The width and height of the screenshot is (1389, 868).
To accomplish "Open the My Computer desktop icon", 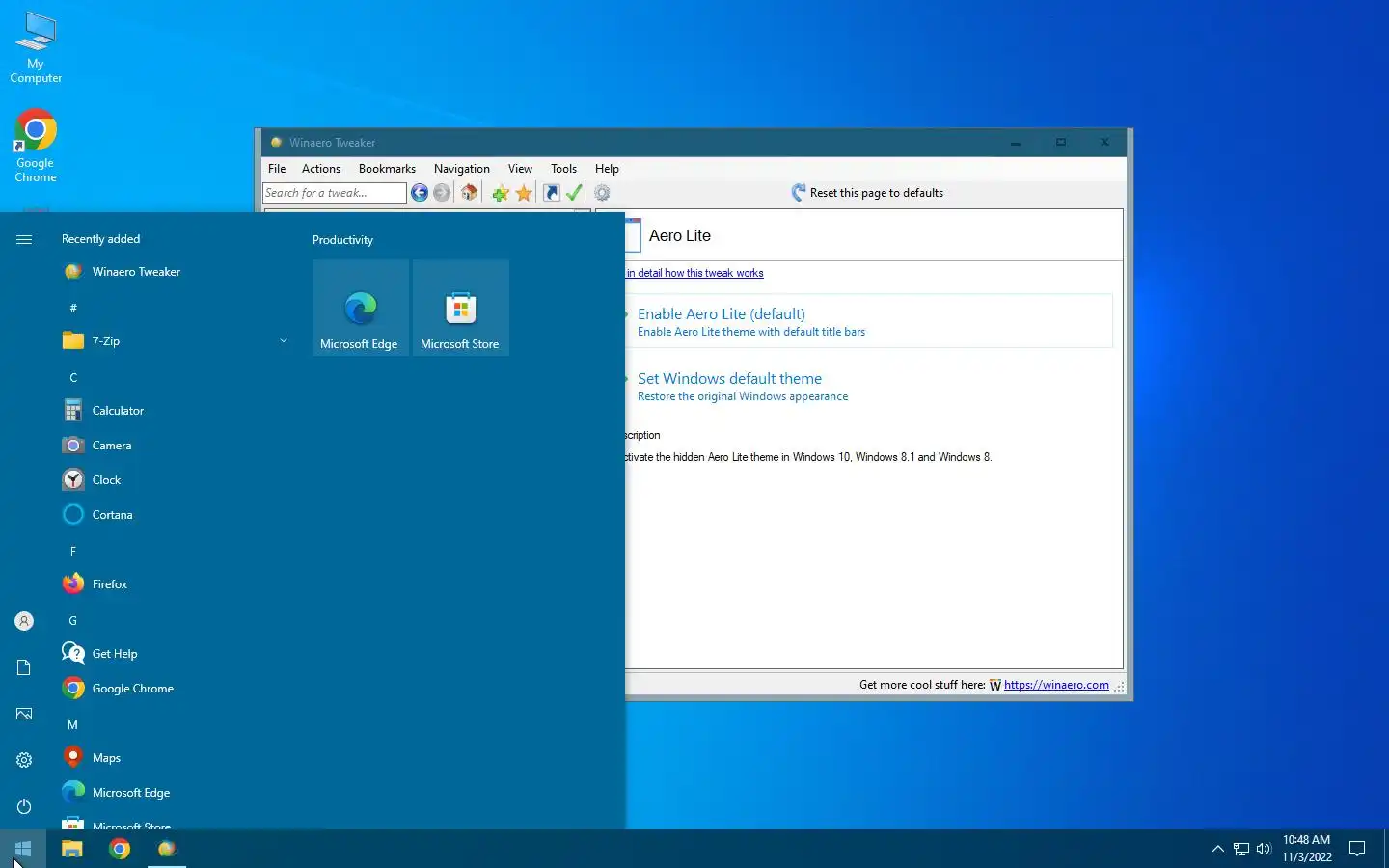I will pos(36,47).
